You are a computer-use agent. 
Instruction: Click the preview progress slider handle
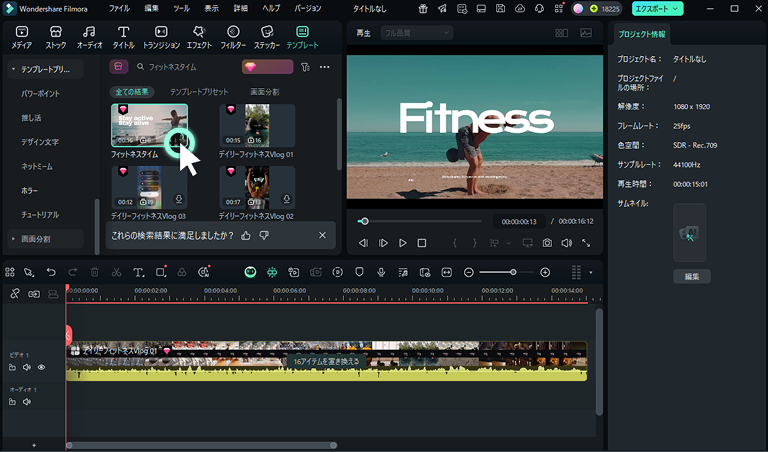click(x=364, y=221)
